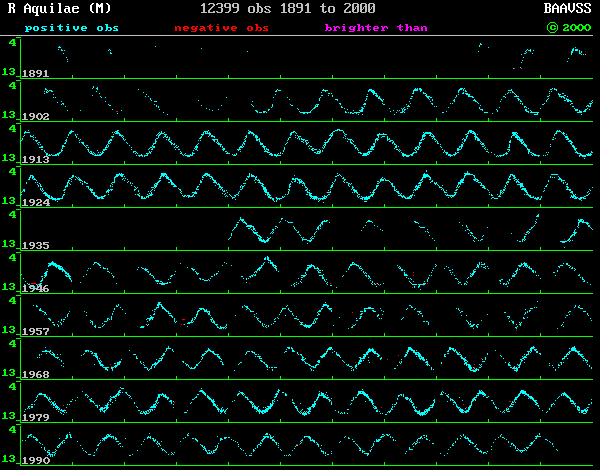
Task: Select the magenta brighter than legend entry
Action: (x=384, y=28)
